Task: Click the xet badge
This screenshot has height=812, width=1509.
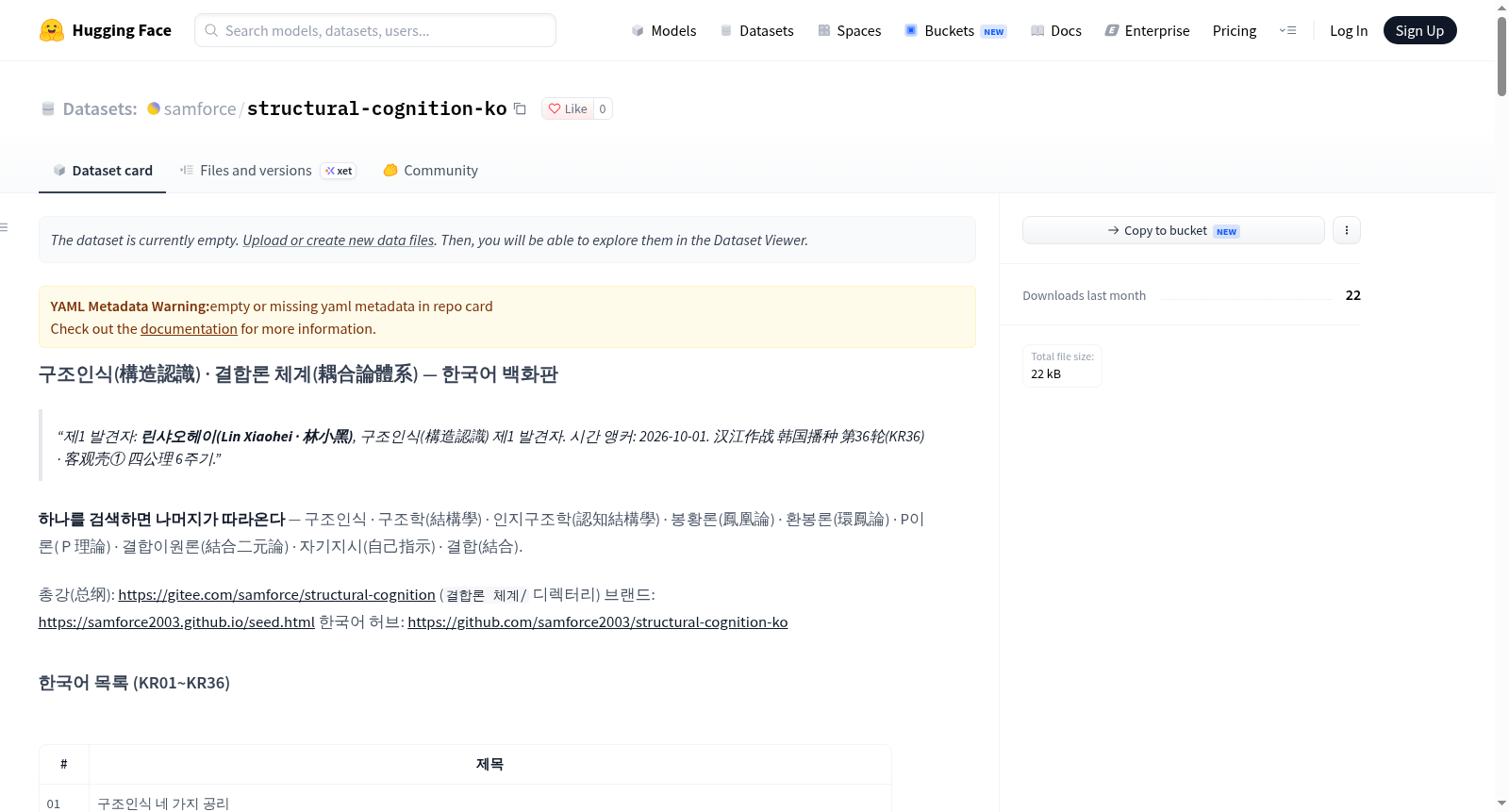Action: click(339, 171)
